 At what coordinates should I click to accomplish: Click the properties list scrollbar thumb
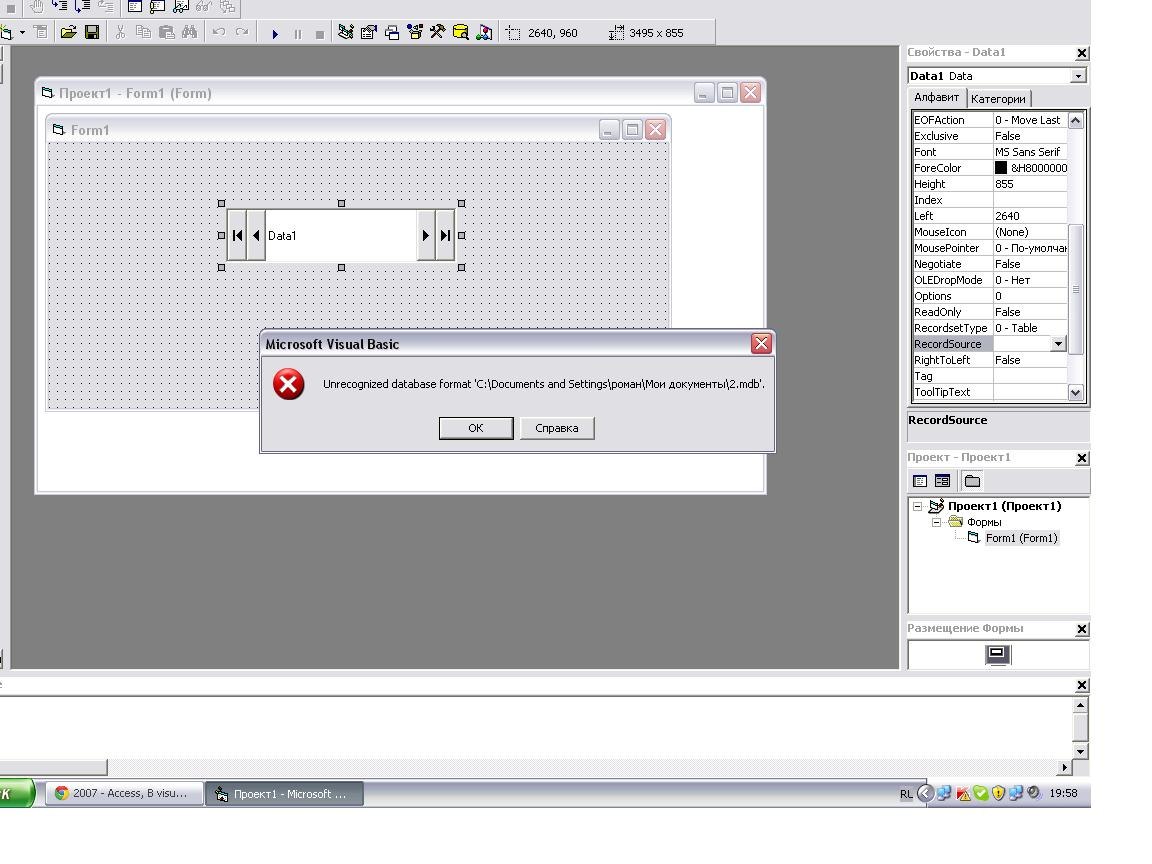pos(1076,289)
